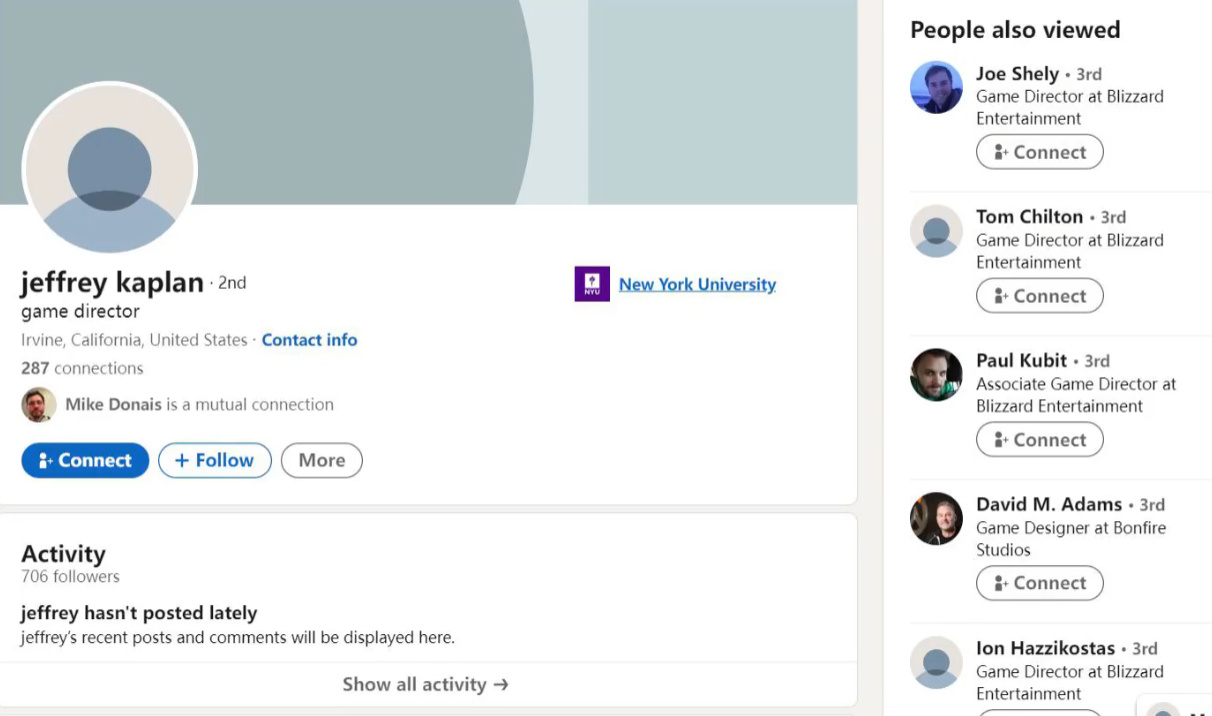Open the More actions menu
The width and height of the screenshot is (1212, 716).
(x=322, y=460)
